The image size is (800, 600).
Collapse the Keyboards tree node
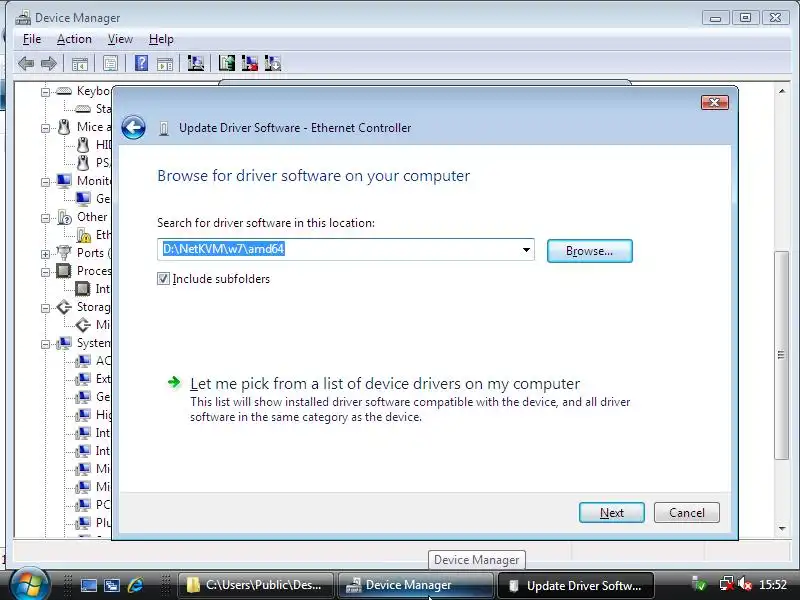45,92
